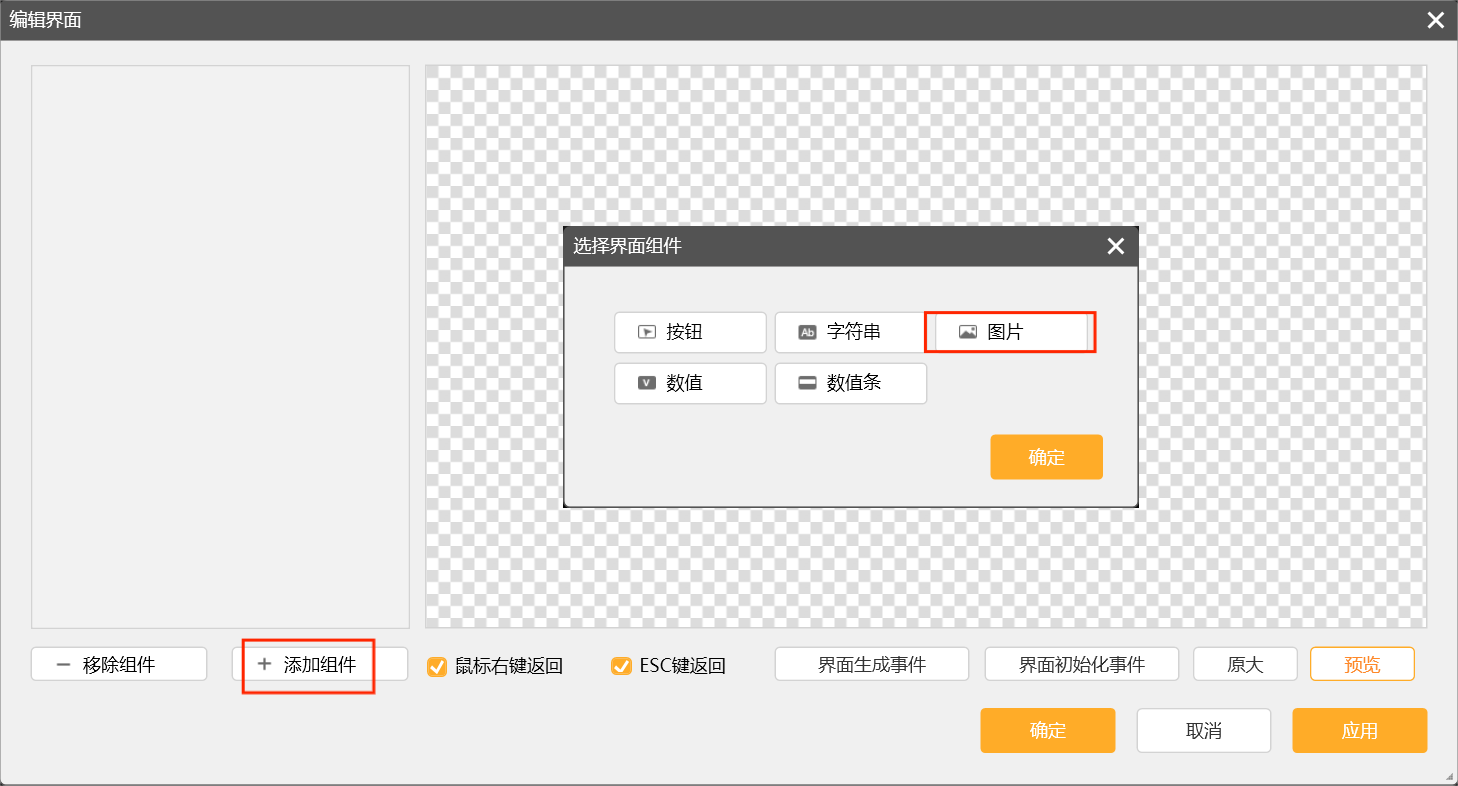Image resolution: width=1458 pixels, height=786 pixels.
Task: Toggle the 鼠标右键返回 checkbox
Action: [x=437, y=666]
